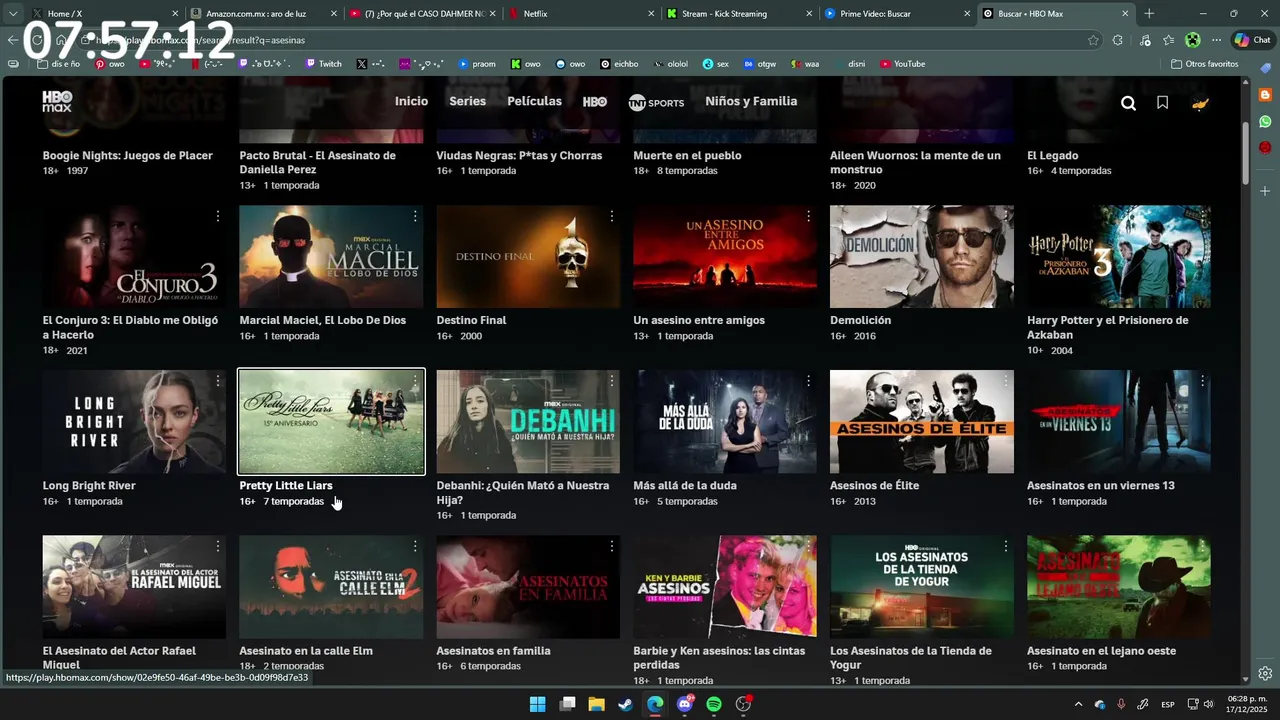This screenshot has width=1280, height=720.
Task: Open the praom bookmark
Action: tap(477, 64)
